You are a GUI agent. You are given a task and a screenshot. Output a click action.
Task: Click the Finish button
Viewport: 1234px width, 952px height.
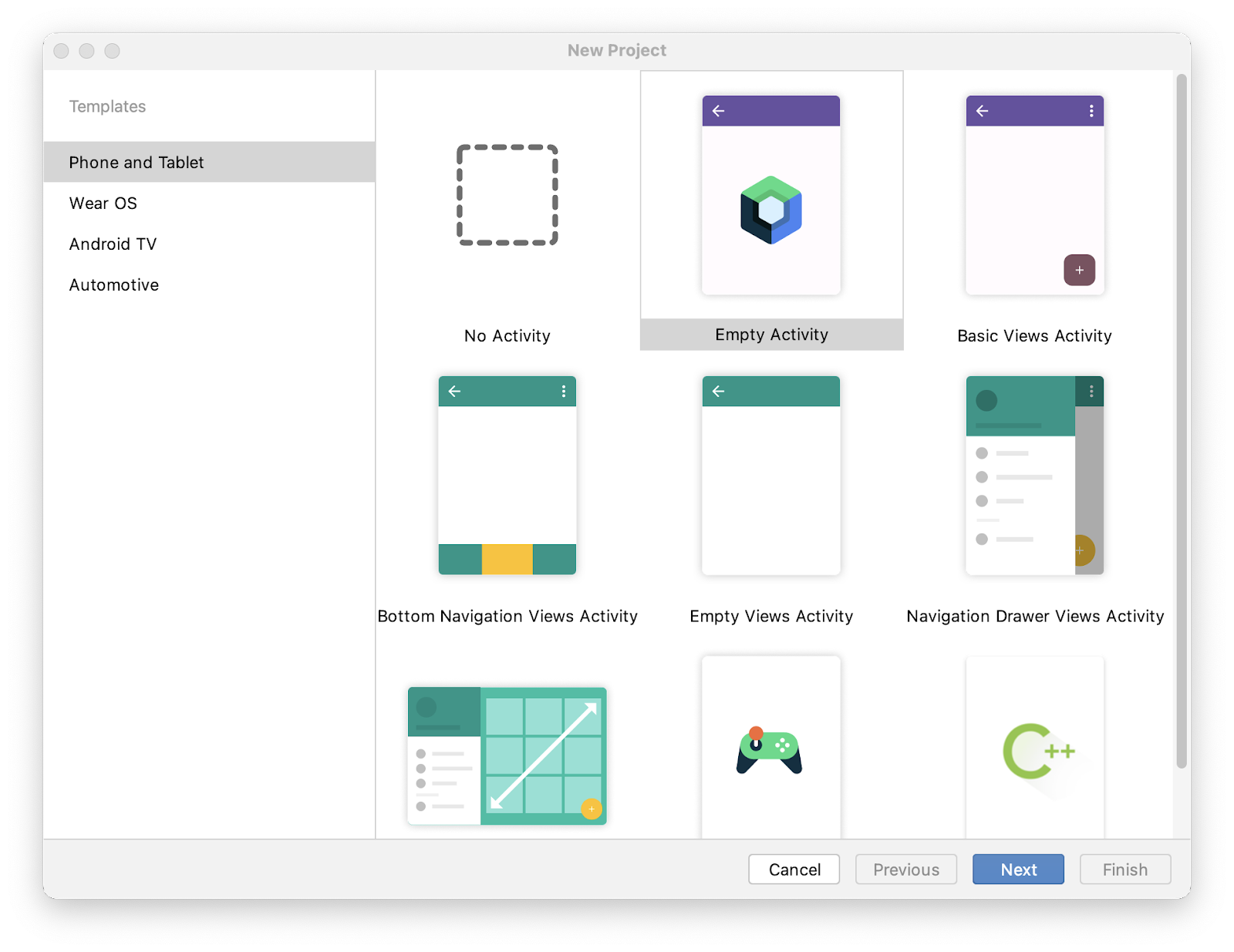tap(1125, 870)
